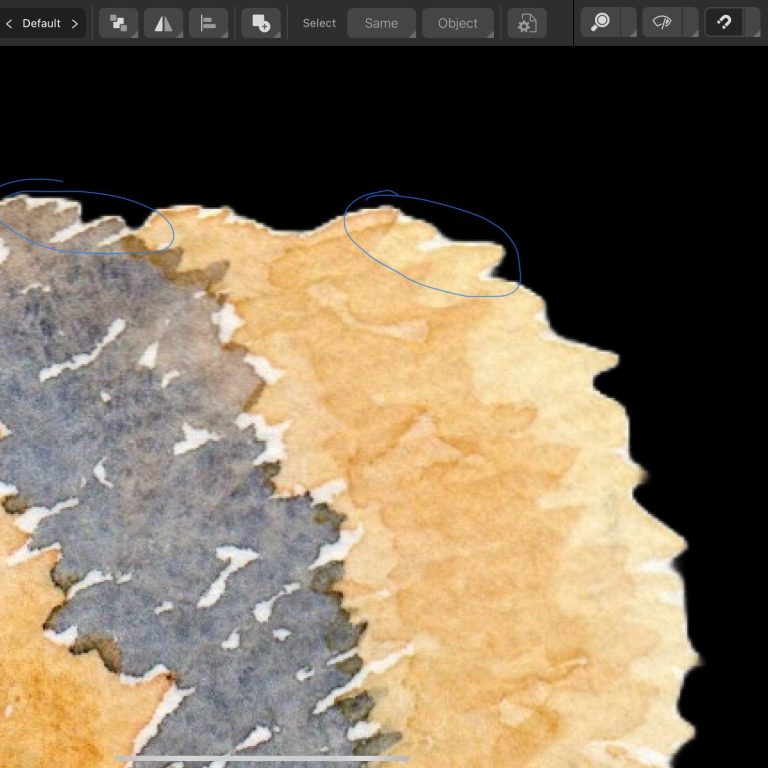768x768 pixels.
Task: Open the Add boolean operation icon
Action: (261, 23)
